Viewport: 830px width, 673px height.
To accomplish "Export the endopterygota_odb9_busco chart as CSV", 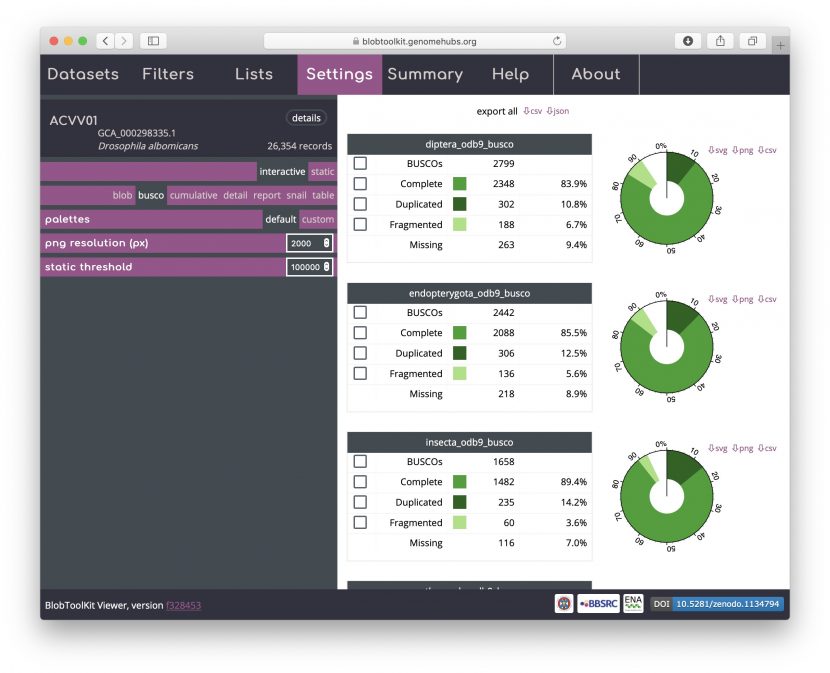I will coord(768,298).
